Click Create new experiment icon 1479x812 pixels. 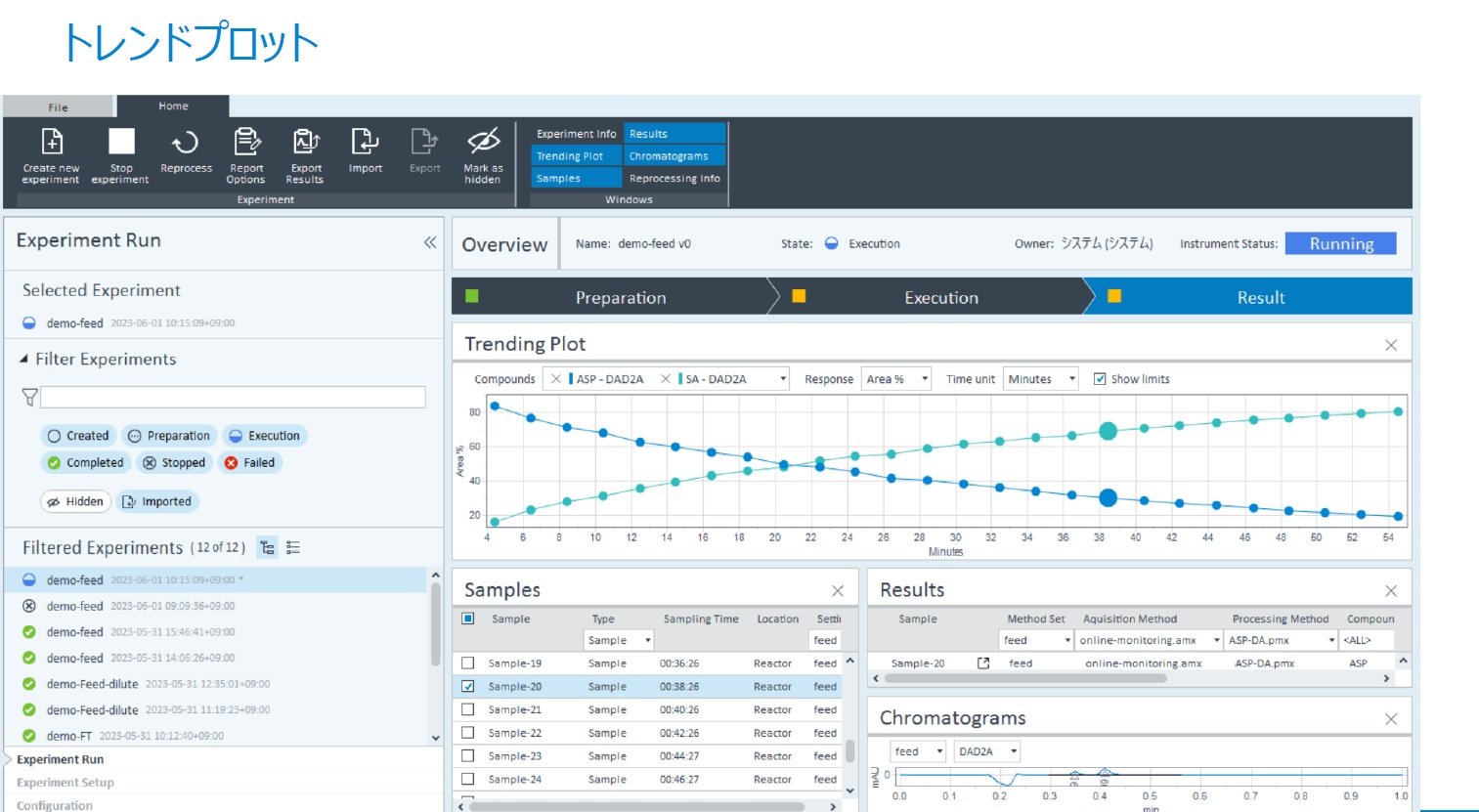click(x=52, y=142)
